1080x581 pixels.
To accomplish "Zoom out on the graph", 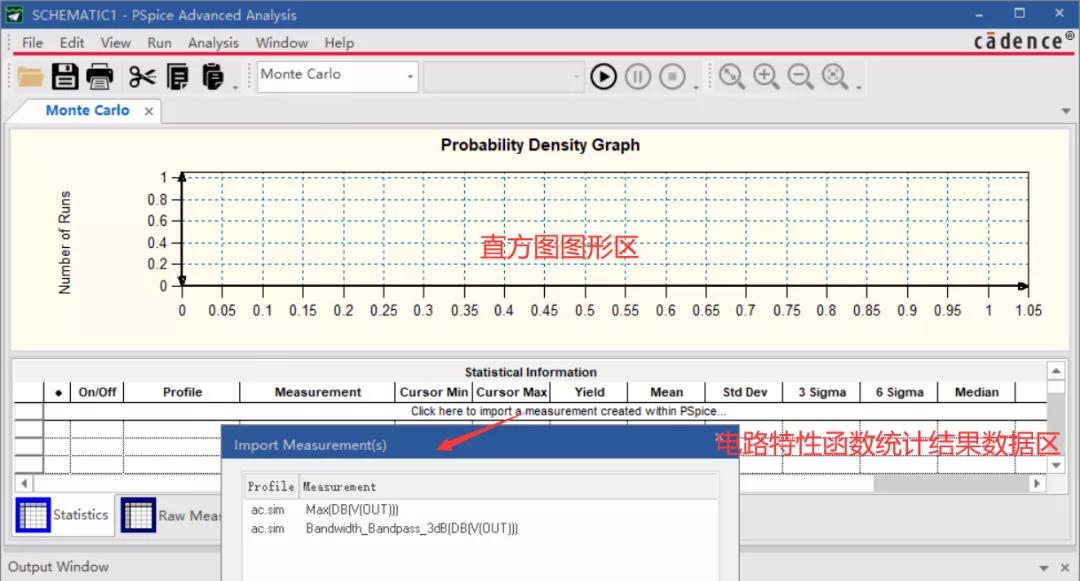I will click(x=800, y=76).
